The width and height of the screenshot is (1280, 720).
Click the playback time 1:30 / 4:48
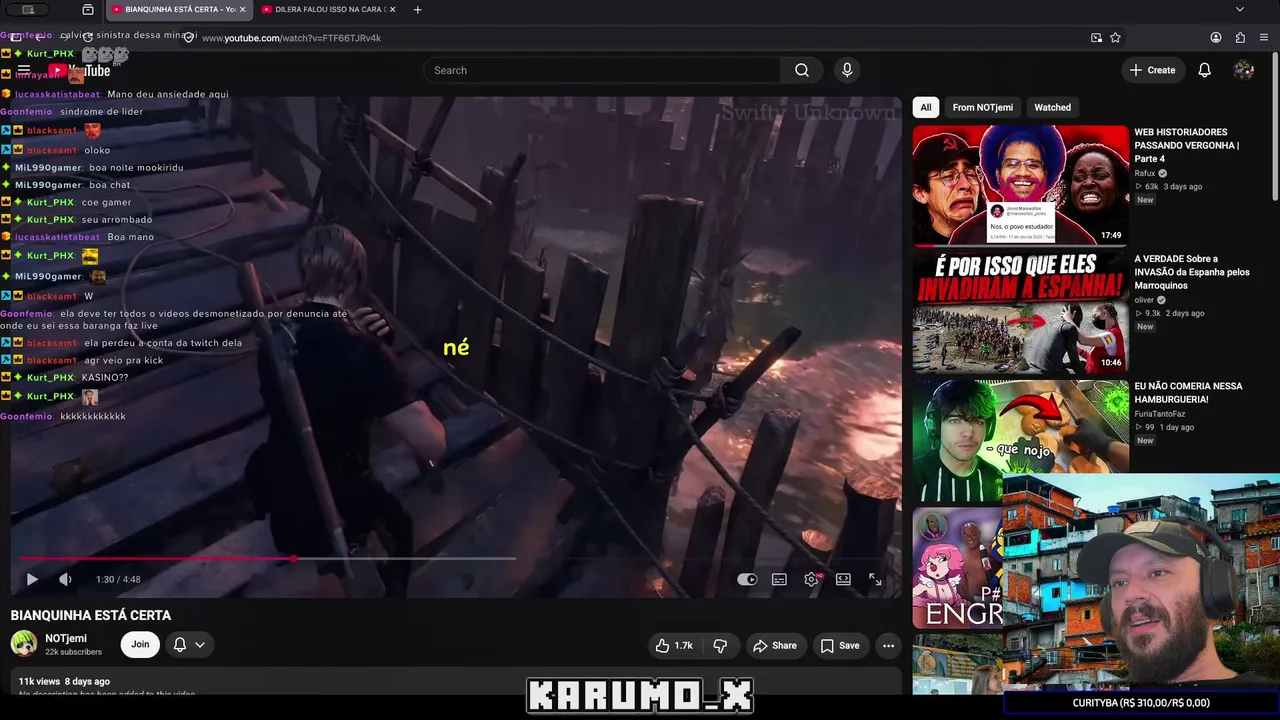pyautogui.click(x=118, y=579)
